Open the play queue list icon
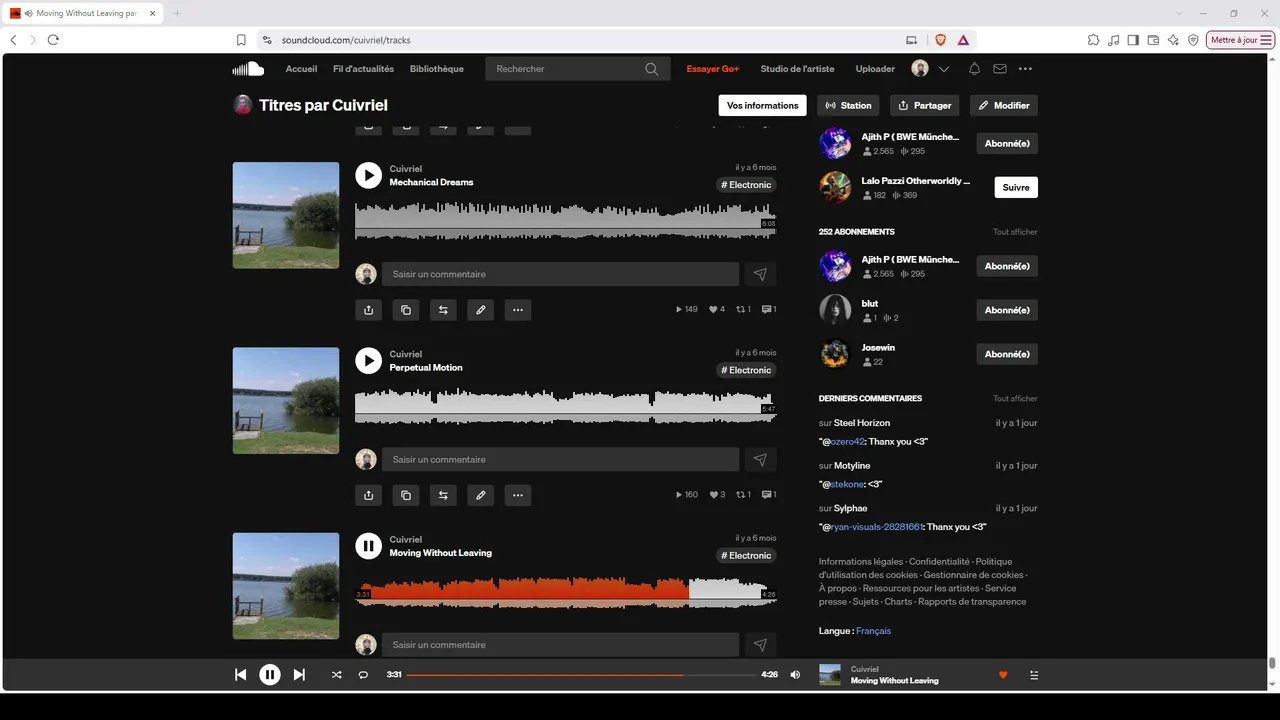1280x720 pixels. coord(1034,675)
